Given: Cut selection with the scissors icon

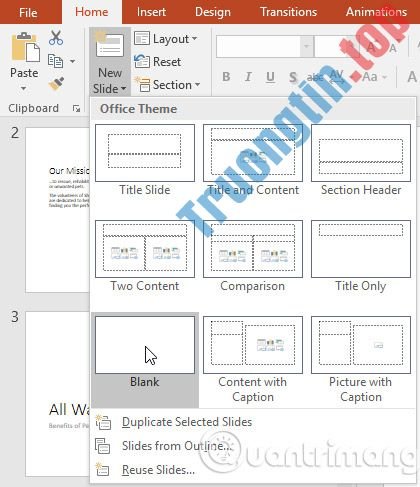Looking at the screenshot, I should [56, 38].
